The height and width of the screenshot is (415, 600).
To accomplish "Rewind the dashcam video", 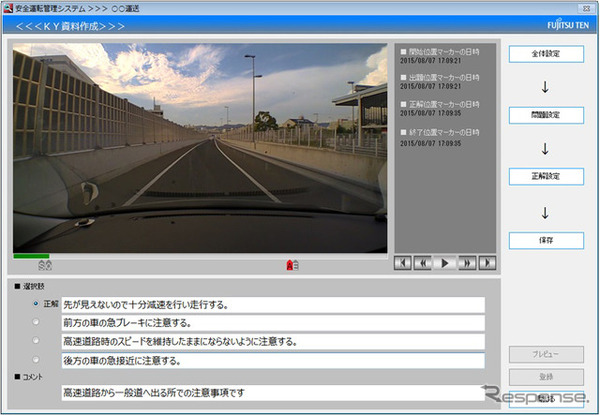I will pos(423,263).
